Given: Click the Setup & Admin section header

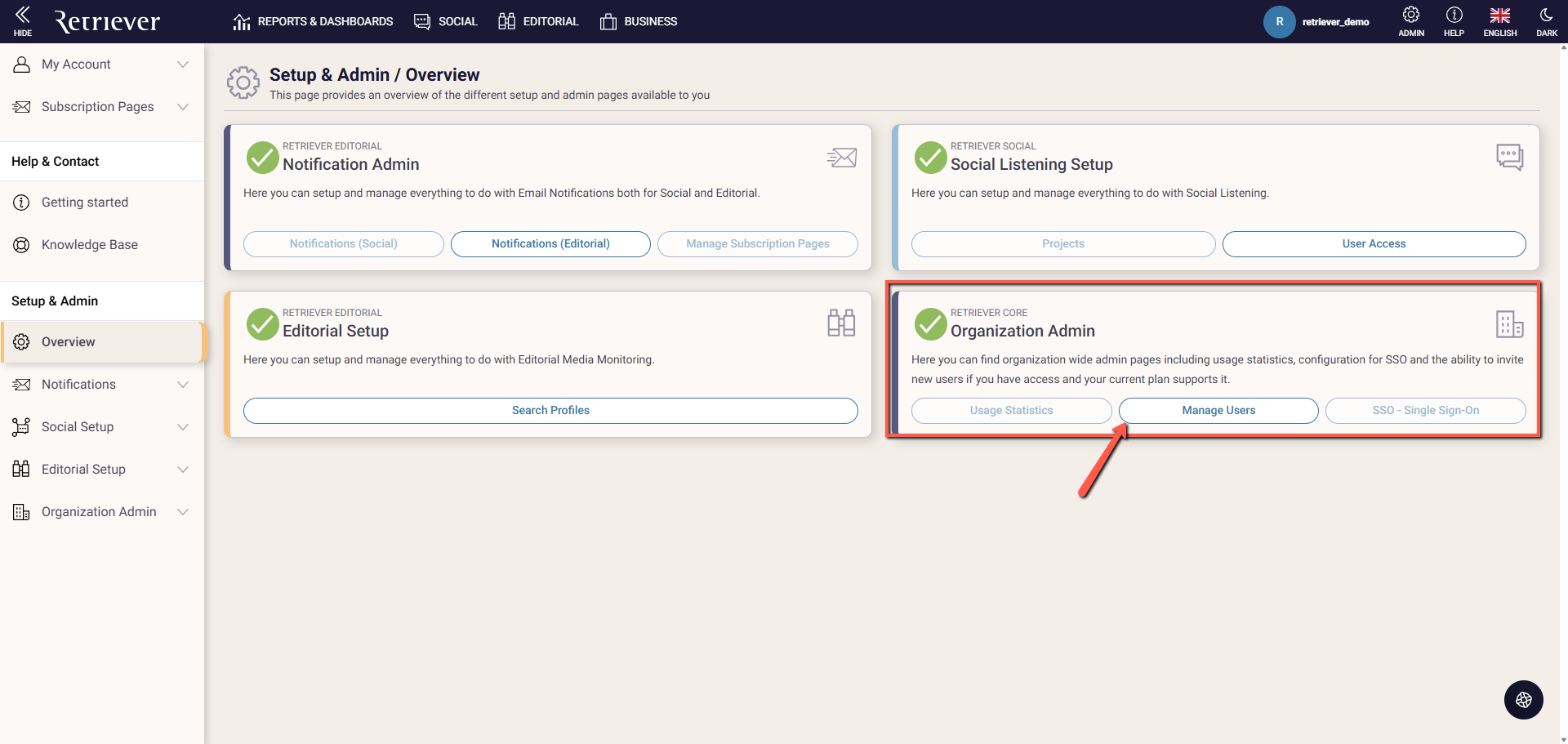Looking at the screenshot, I should [55, 301].
